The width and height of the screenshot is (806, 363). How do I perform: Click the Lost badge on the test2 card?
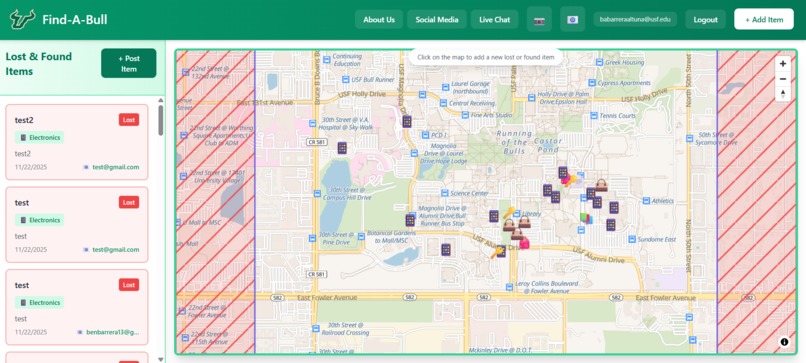[x=129, y=120]
